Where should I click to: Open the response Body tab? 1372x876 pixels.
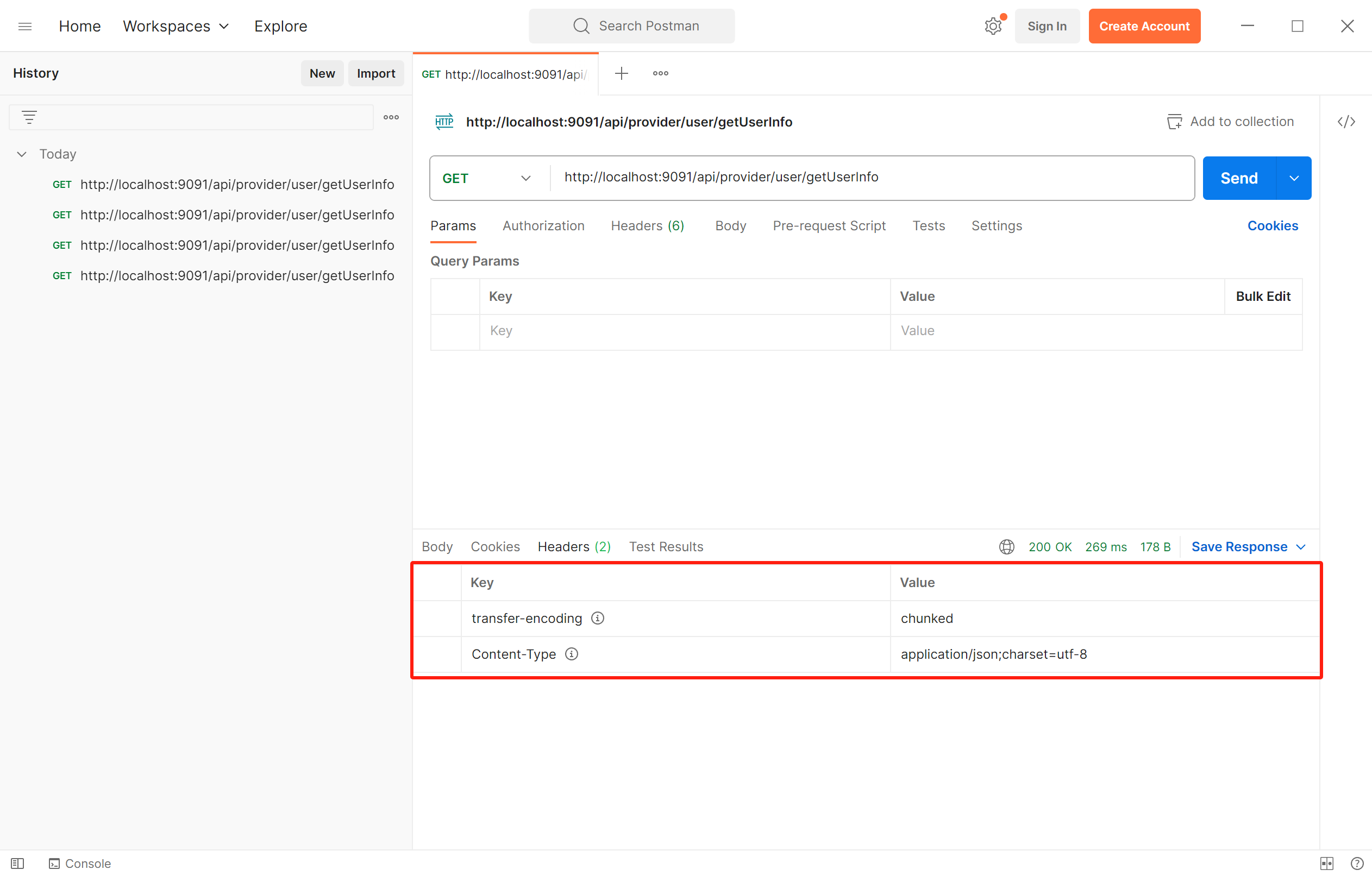(436, 547)
